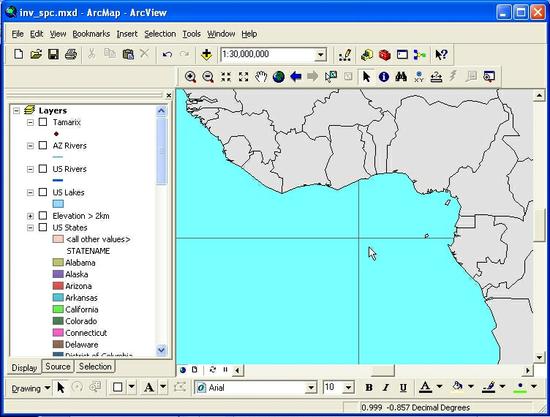This screenshot has height=417, width=550.
Task: Activate the Identify tool
Action: click(x=384, y=76)
